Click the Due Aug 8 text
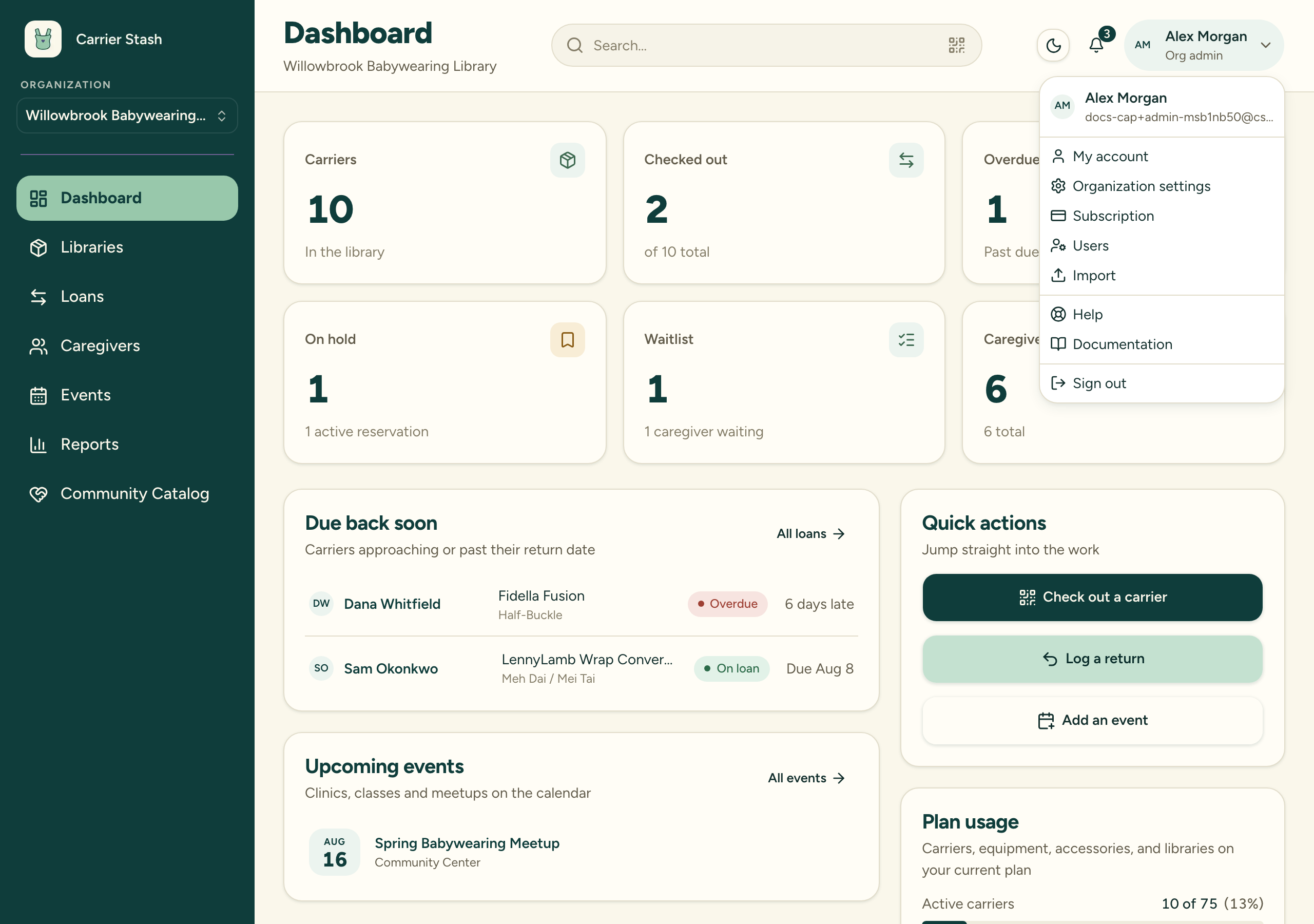 click(x=820, y=669)
